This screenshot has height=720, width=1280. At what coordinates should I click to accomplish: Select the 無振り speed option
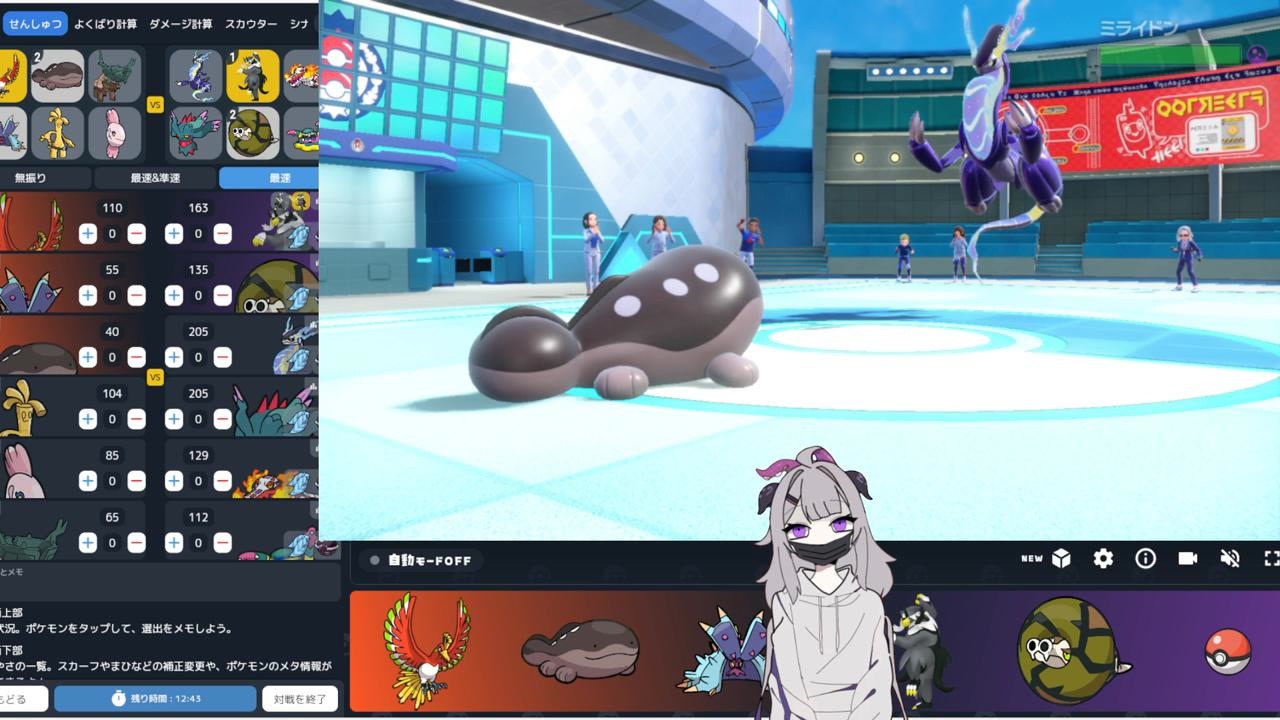click(44, 178)
